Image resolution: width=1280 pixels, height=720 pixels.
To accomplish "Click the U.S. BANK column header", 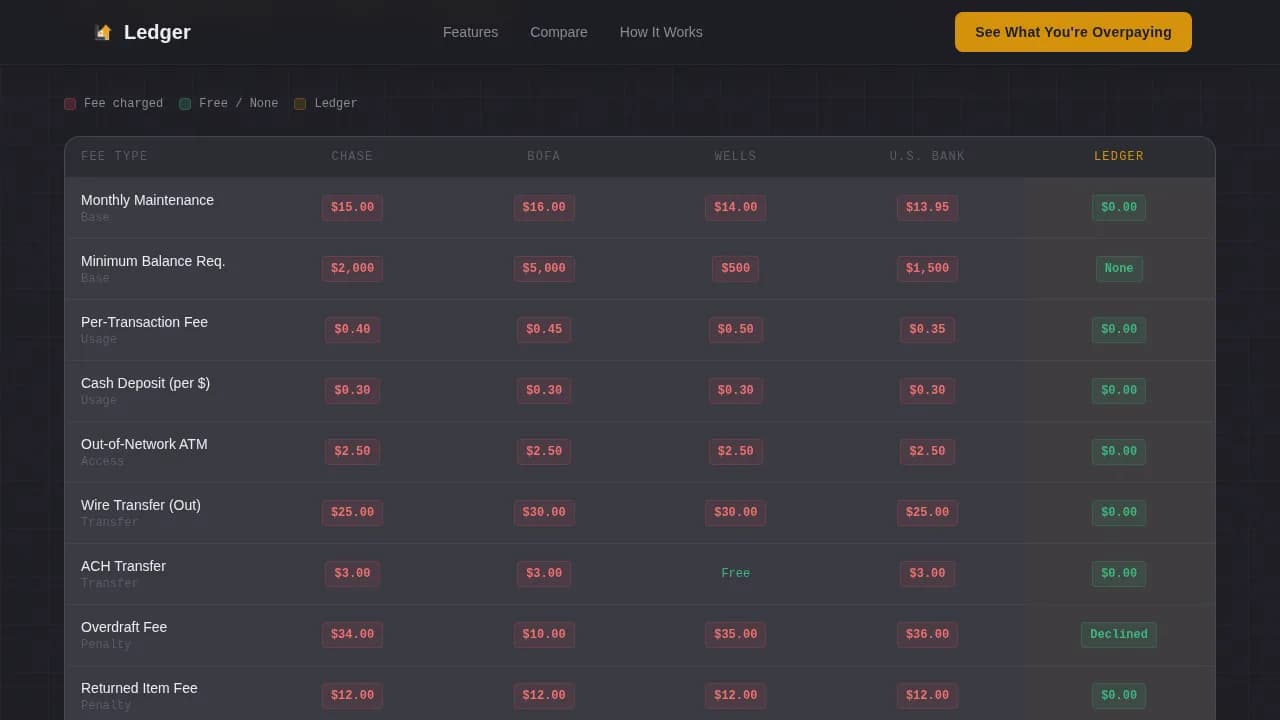I will click(x=927, y=157).
